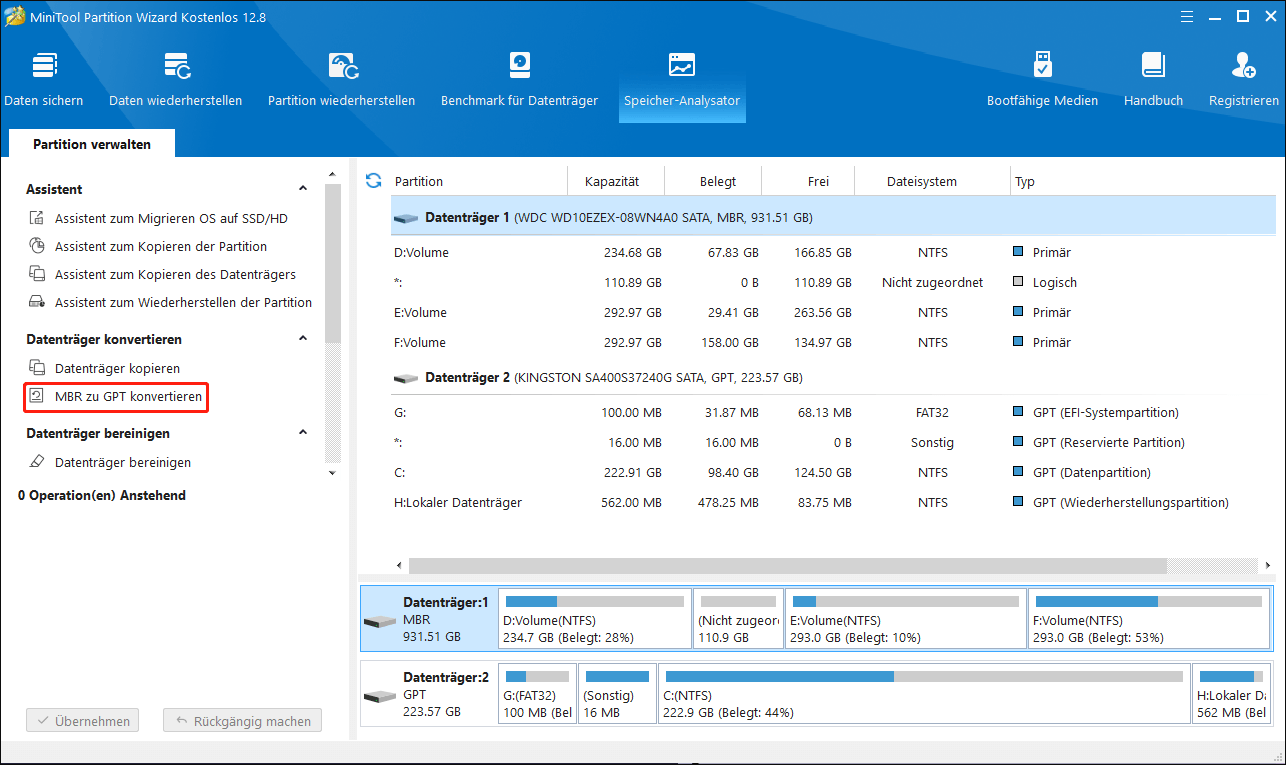Select the 16.00 MB Sonstig row

point(833,443)
